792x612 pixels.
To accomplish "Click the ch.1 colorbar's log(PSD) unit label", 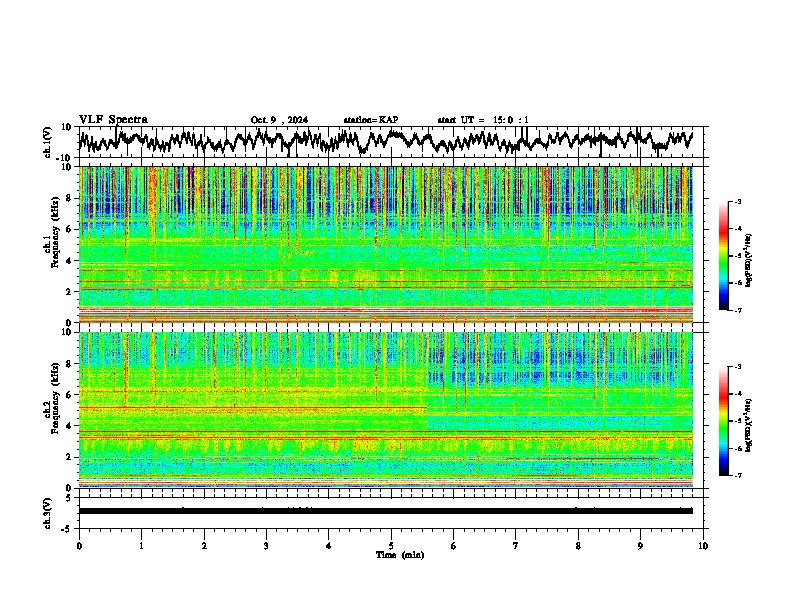I will pyautogui.click(x=749, y=260).
